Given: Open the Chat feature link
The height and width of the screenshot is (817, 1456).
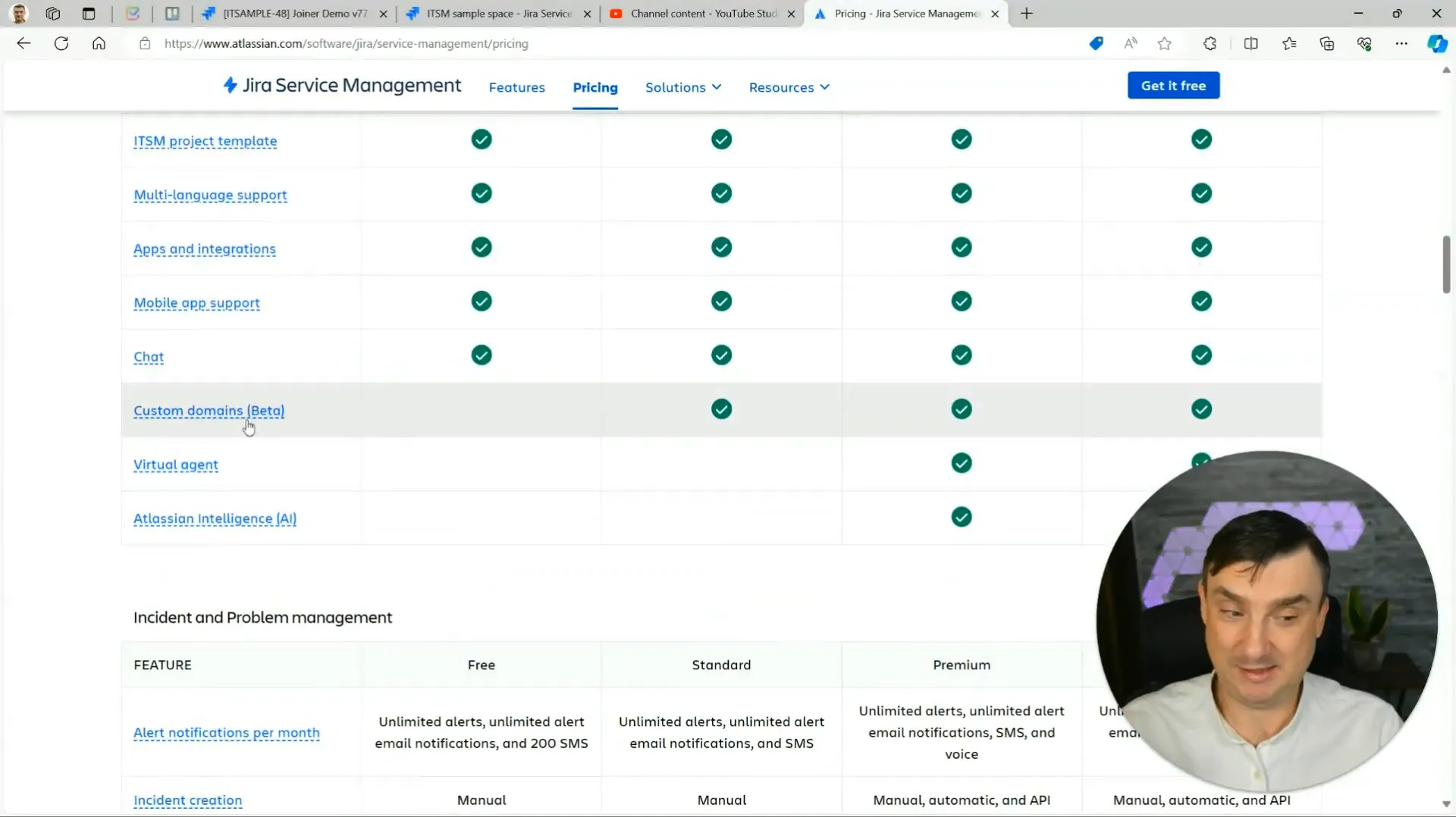Looking at the screenshot, I should coord(149,356).
